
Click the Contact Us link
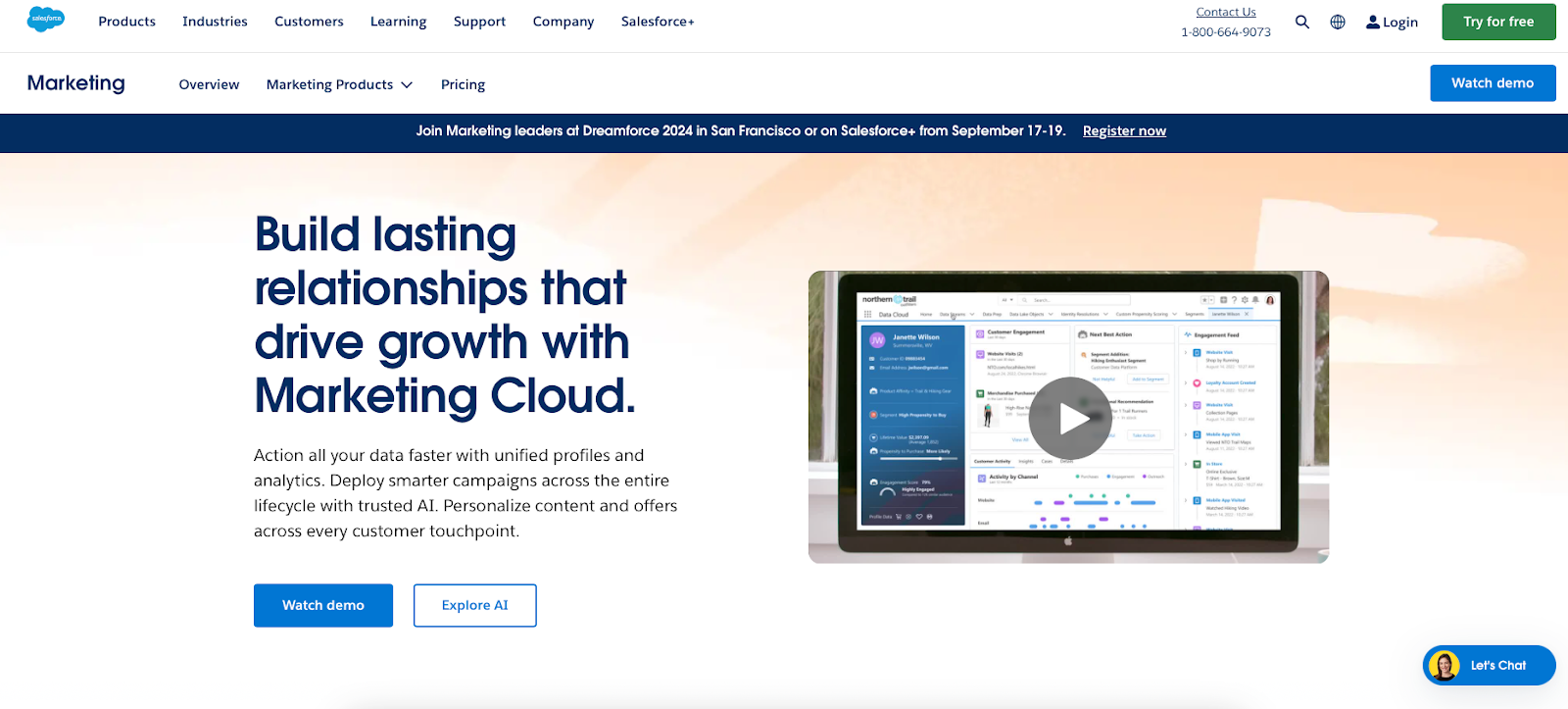(x=1226, y=12)
